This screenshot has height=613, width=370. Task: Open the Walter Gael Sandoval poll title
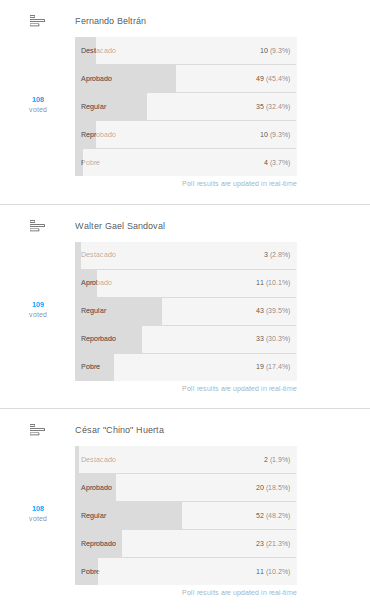[x=120, y=226]
